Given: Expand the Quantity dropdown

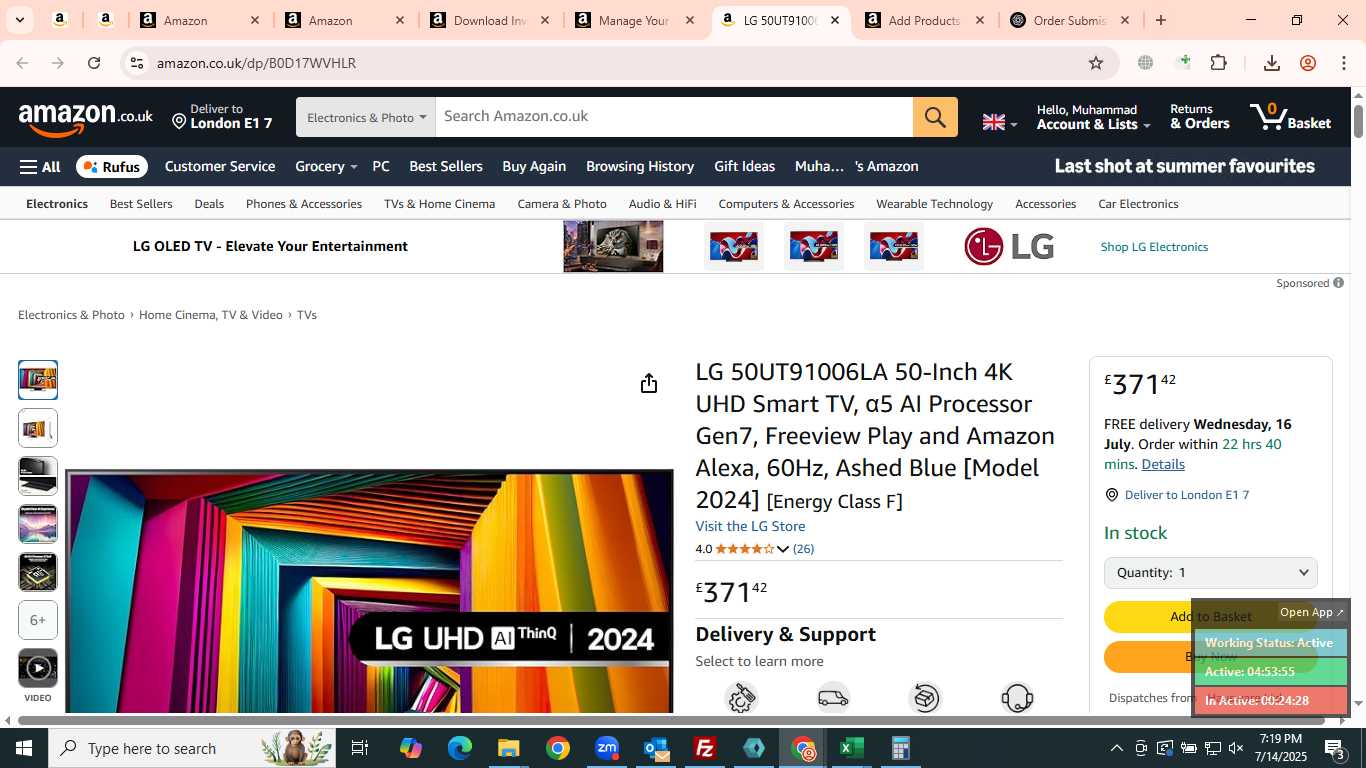Looking at the screenshot, I should click(1210, 573).
